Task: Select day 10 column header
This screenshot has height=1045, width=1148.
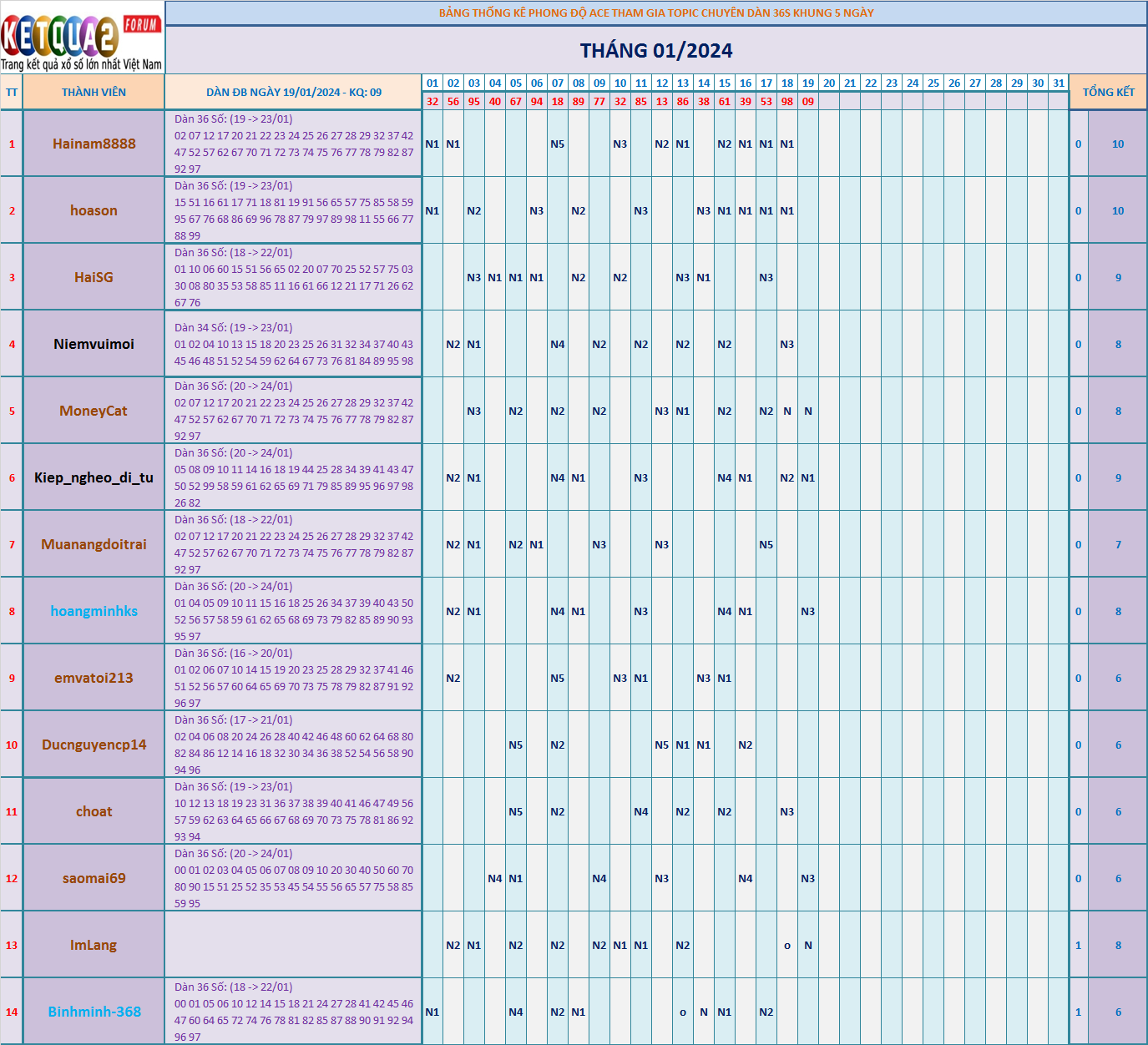Action: [x=620, y=83]
